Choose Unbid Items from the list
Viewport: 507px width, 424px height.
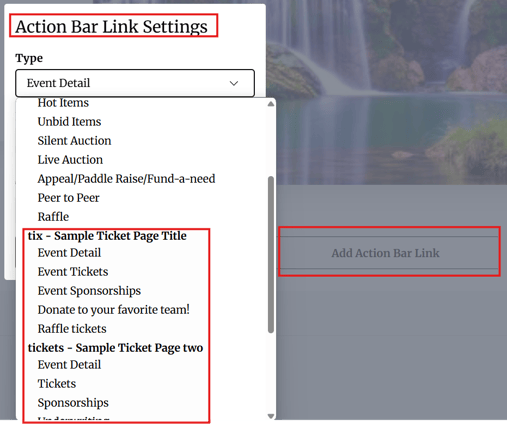pyautogui.click(x=69, y=122)
